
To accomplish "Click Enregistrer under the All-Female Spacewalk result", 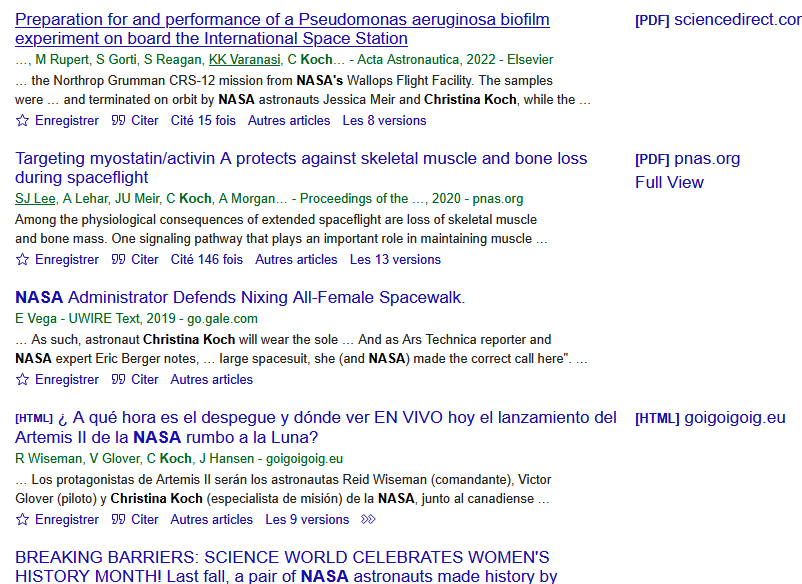I will point(66,379).
